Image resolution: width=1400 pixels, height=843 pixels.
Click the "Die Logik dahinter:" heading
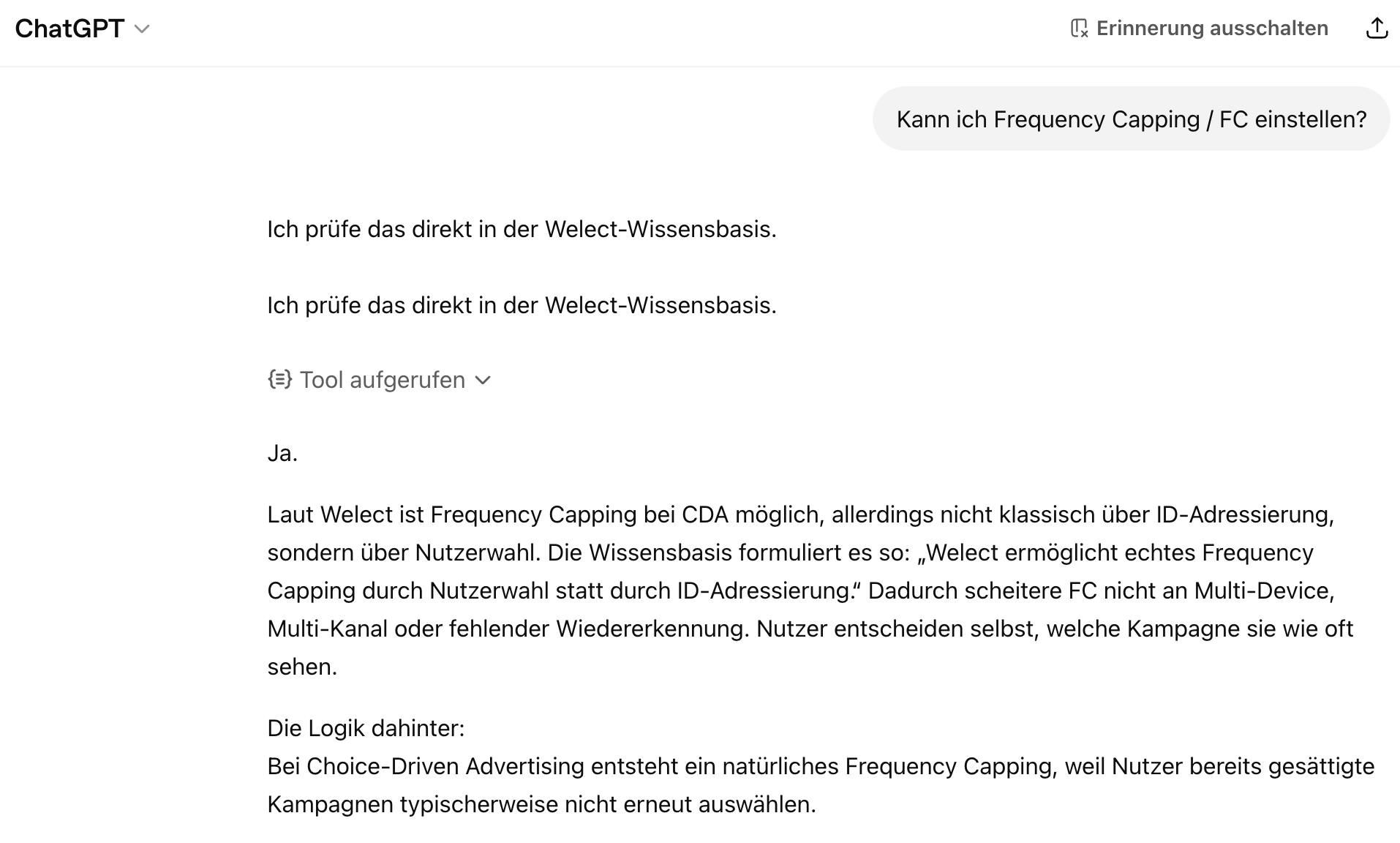click(x=366, y=728)
